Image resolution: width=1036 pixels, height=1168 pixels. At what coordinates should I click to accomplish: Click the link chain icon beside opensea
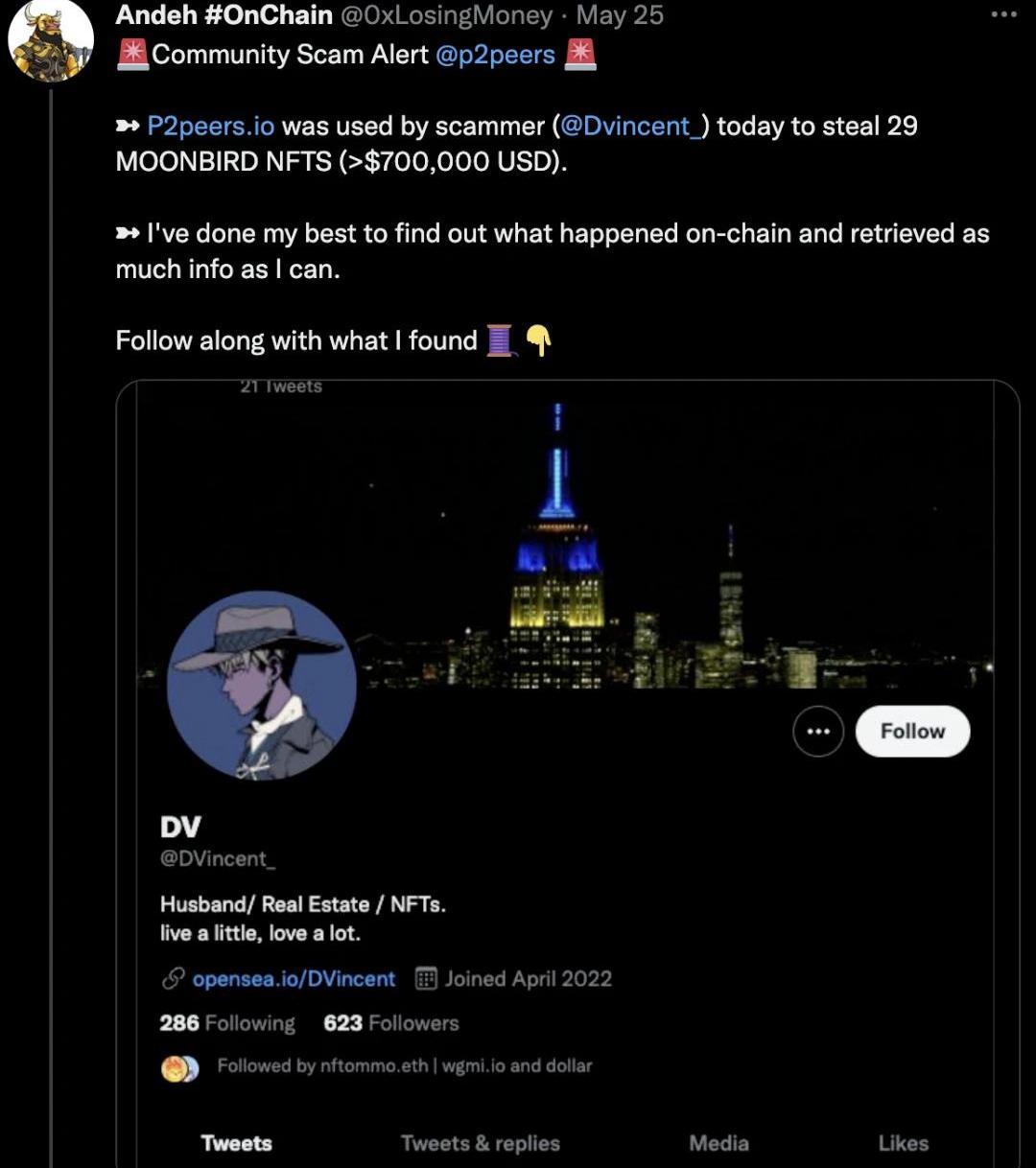point(173,978)
